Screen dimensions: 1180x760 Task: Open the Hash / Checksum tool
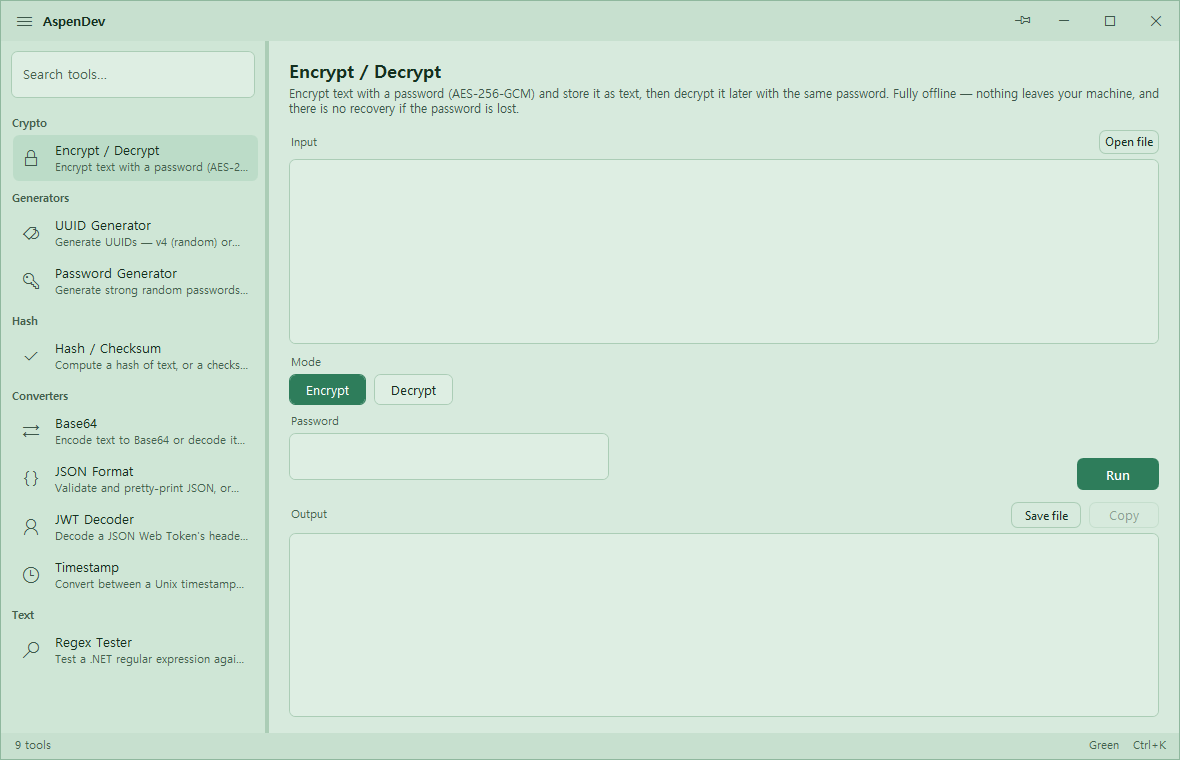point(135,356)
